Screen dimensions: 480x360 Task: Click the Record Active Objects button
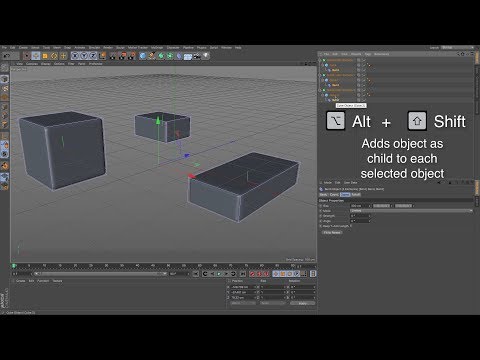tap(252, 274)
